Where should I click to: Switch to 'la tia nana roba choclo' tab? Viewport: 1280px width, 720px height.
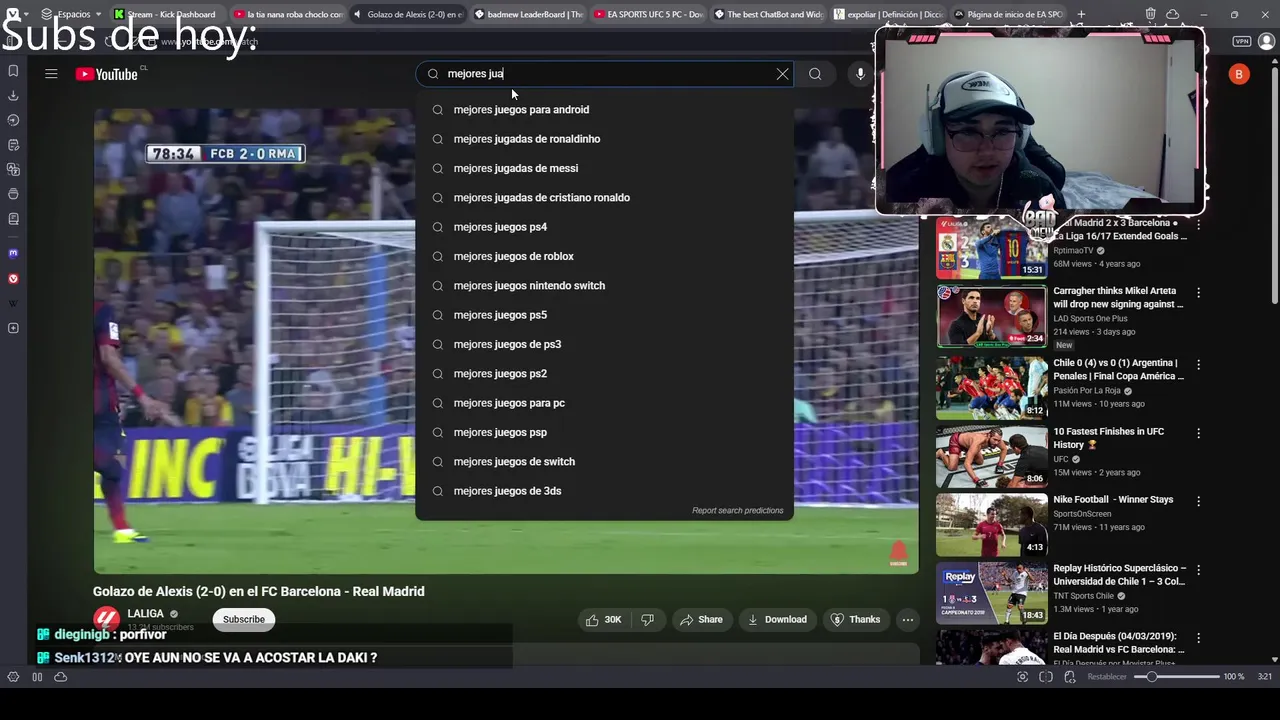(x=288, y=14)
